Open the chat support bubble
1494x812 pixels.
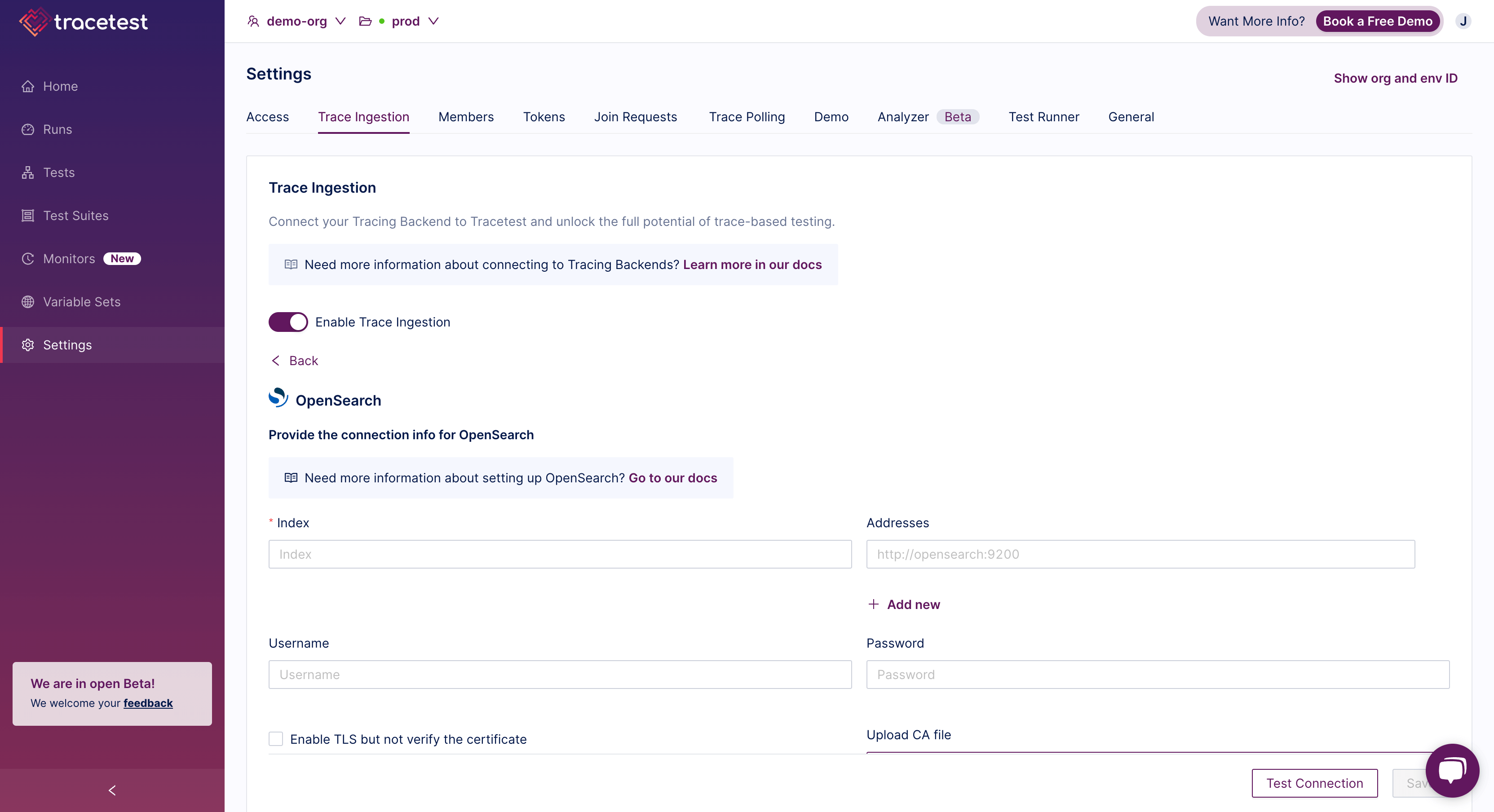coord(1452,770)
